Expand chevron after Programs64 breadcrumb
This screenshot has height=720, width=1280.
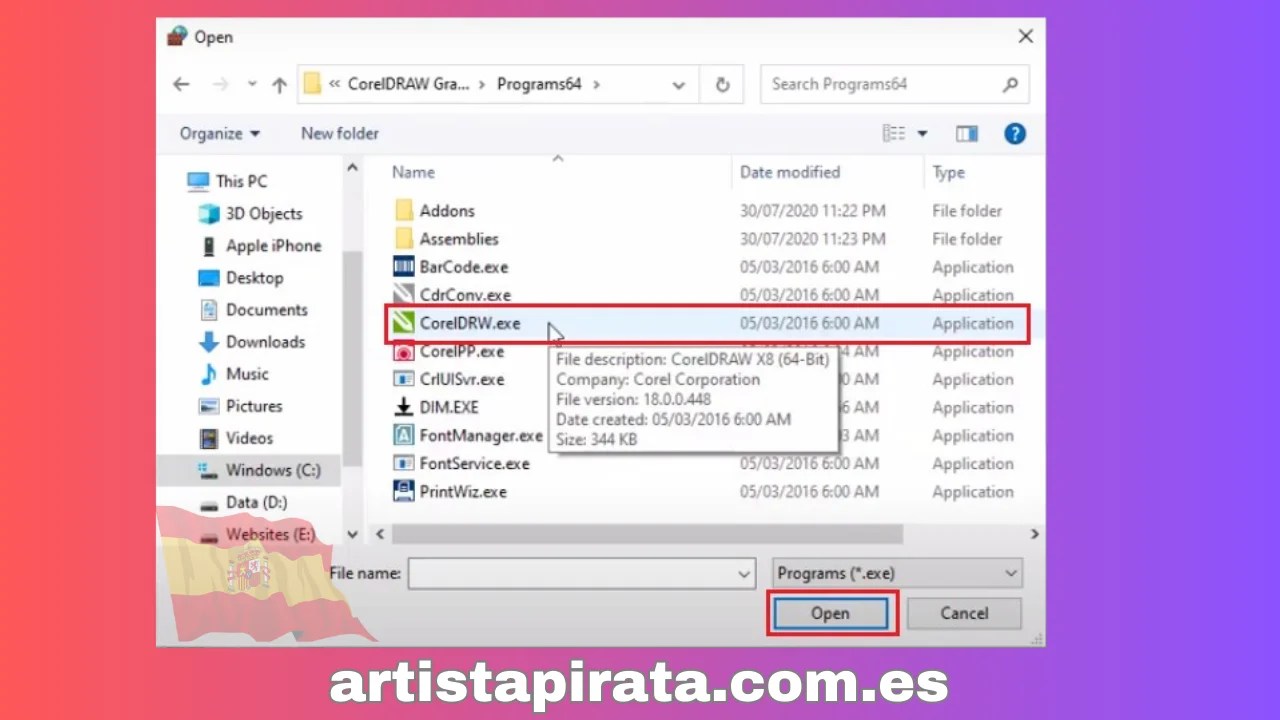click(x=597, y=84)
